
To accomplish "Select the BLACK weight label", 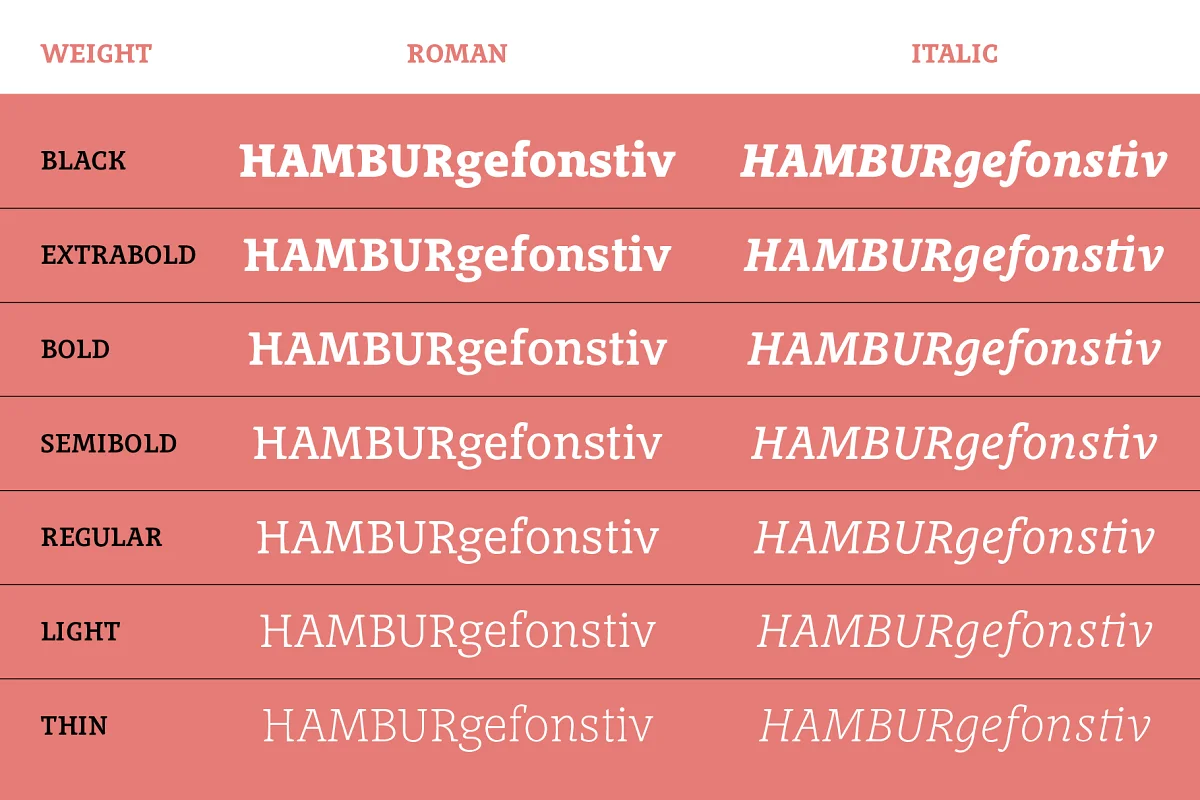I will coord(84,161).
